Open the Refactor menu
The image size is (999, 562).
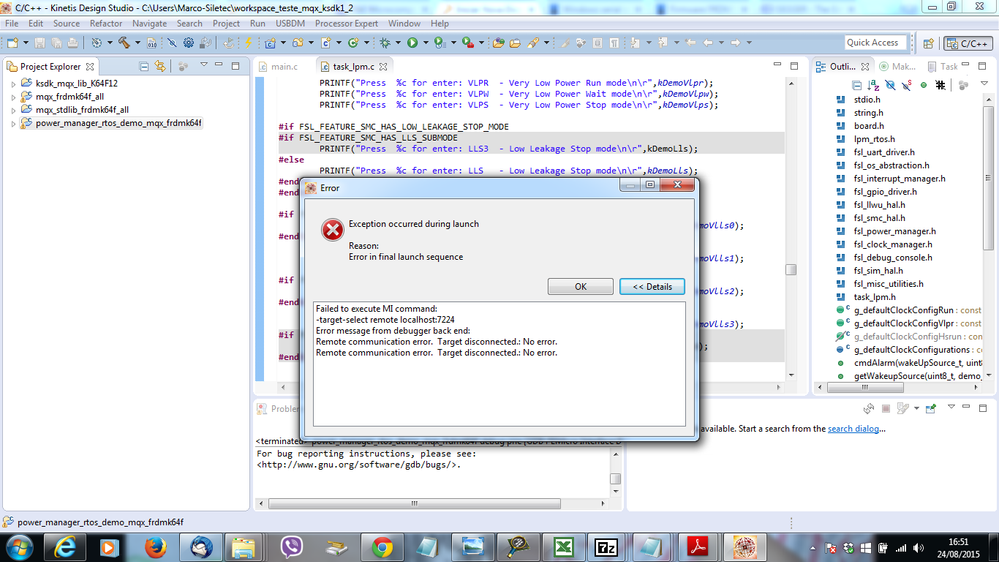(106, 24)
